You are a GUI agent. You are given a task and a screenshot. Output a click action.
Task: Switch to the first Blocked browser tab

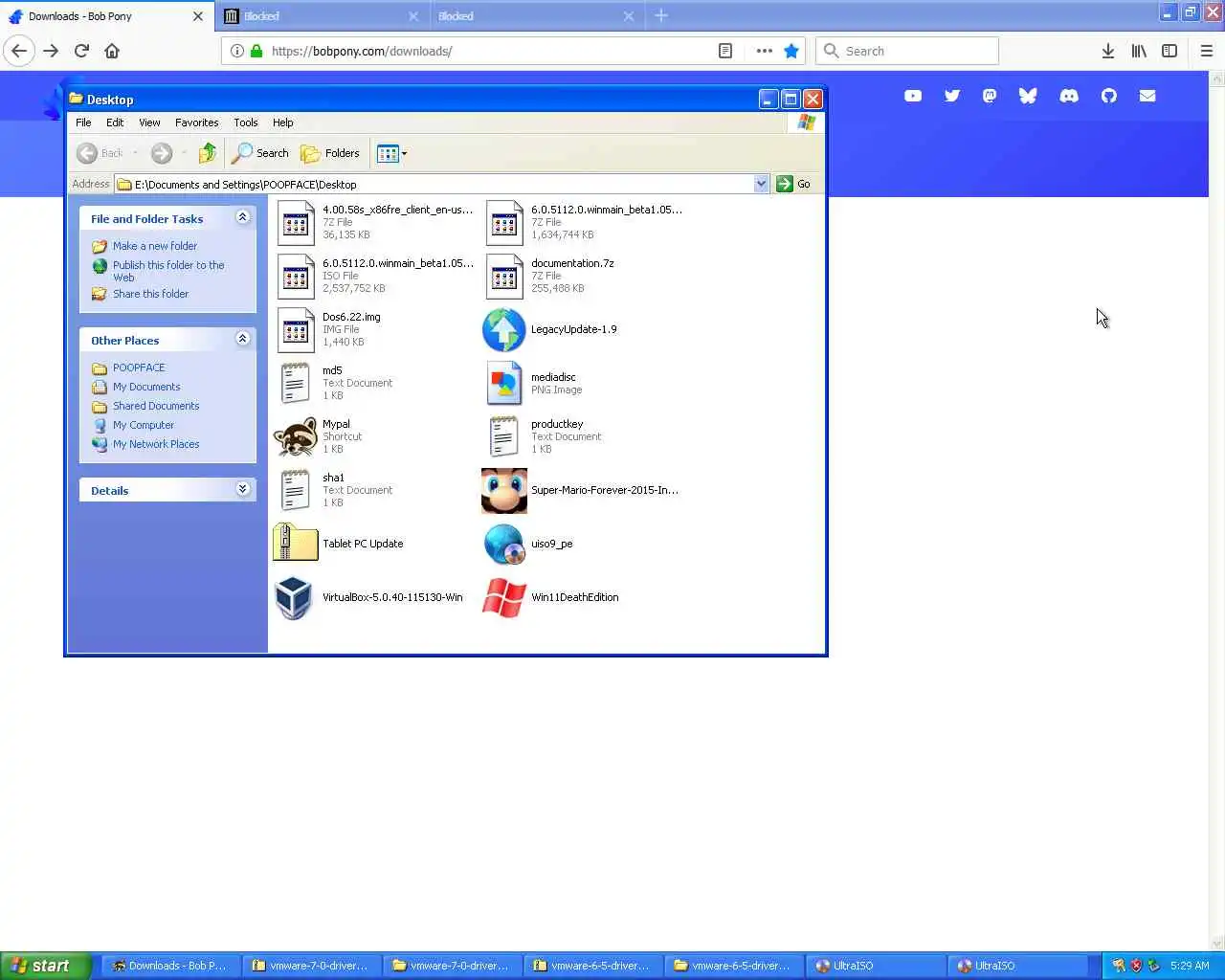321,15
